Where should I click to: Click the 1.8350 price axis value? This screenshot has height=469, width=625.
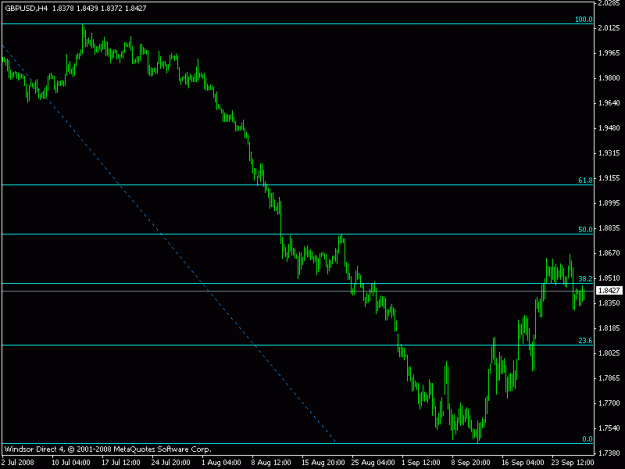click(x=609, y=303)
